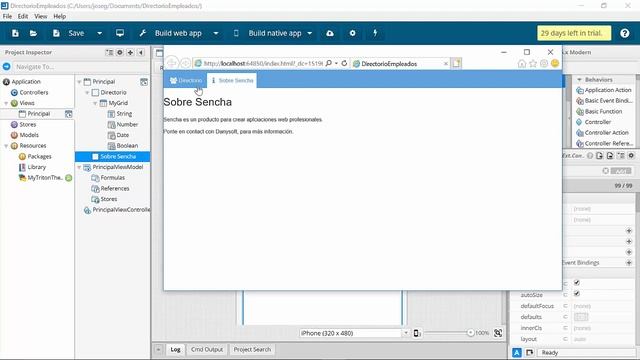Switch to the Project Search tab
The width and height of the screenshot is (640, 360).
point(252,349)
